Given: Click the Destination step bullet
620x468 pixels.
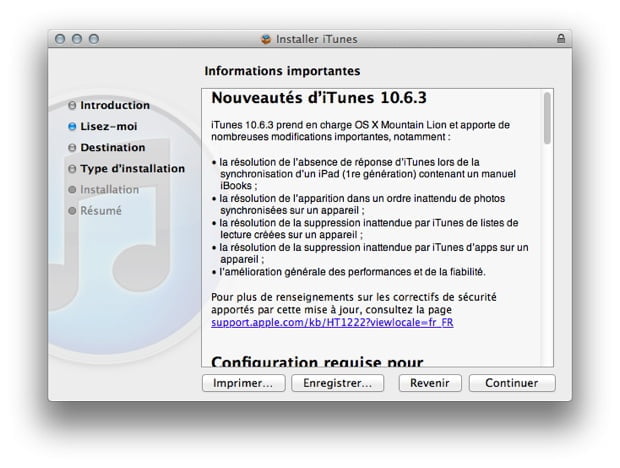Looking at the screenshot, I should 72,147.
